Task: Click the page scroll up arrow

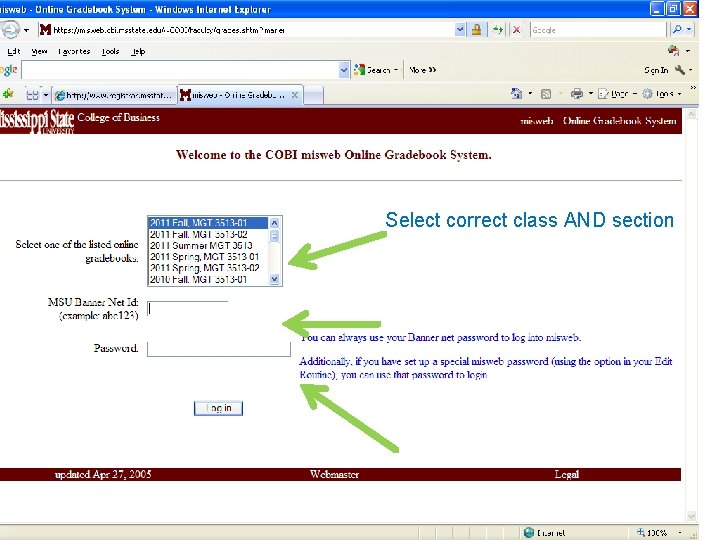Action: point(691,114)
